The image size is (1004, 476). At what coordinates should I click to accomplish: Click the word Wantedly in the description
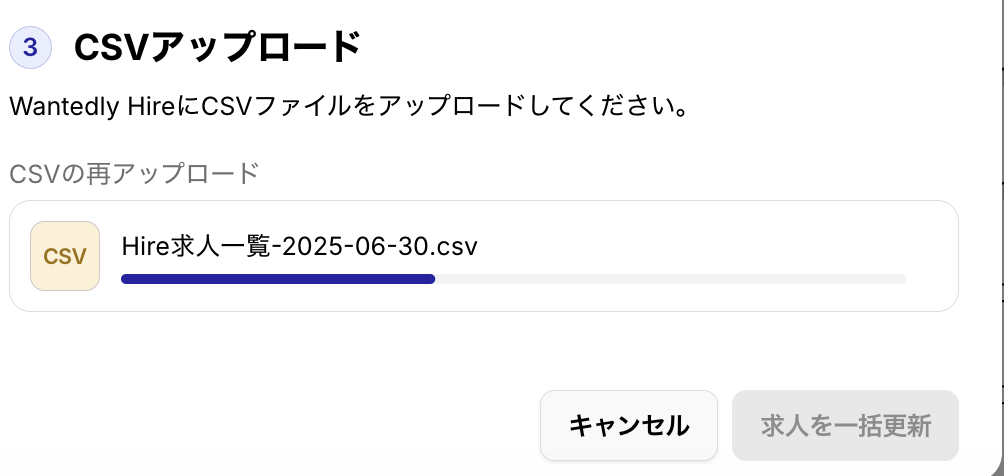point(64,107)
